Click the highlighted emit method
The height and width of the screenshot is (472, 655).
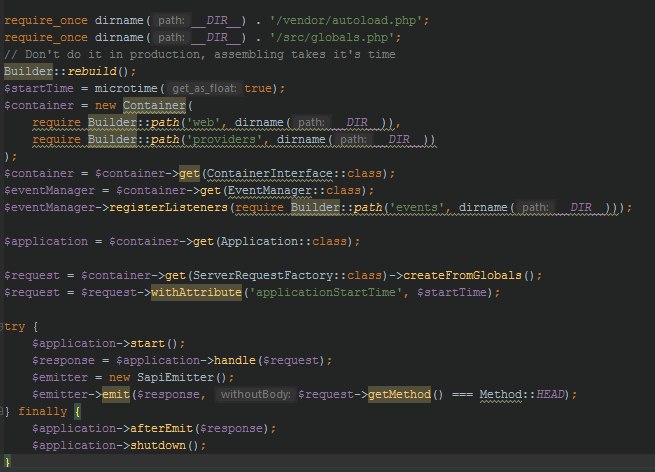point(116,395)
